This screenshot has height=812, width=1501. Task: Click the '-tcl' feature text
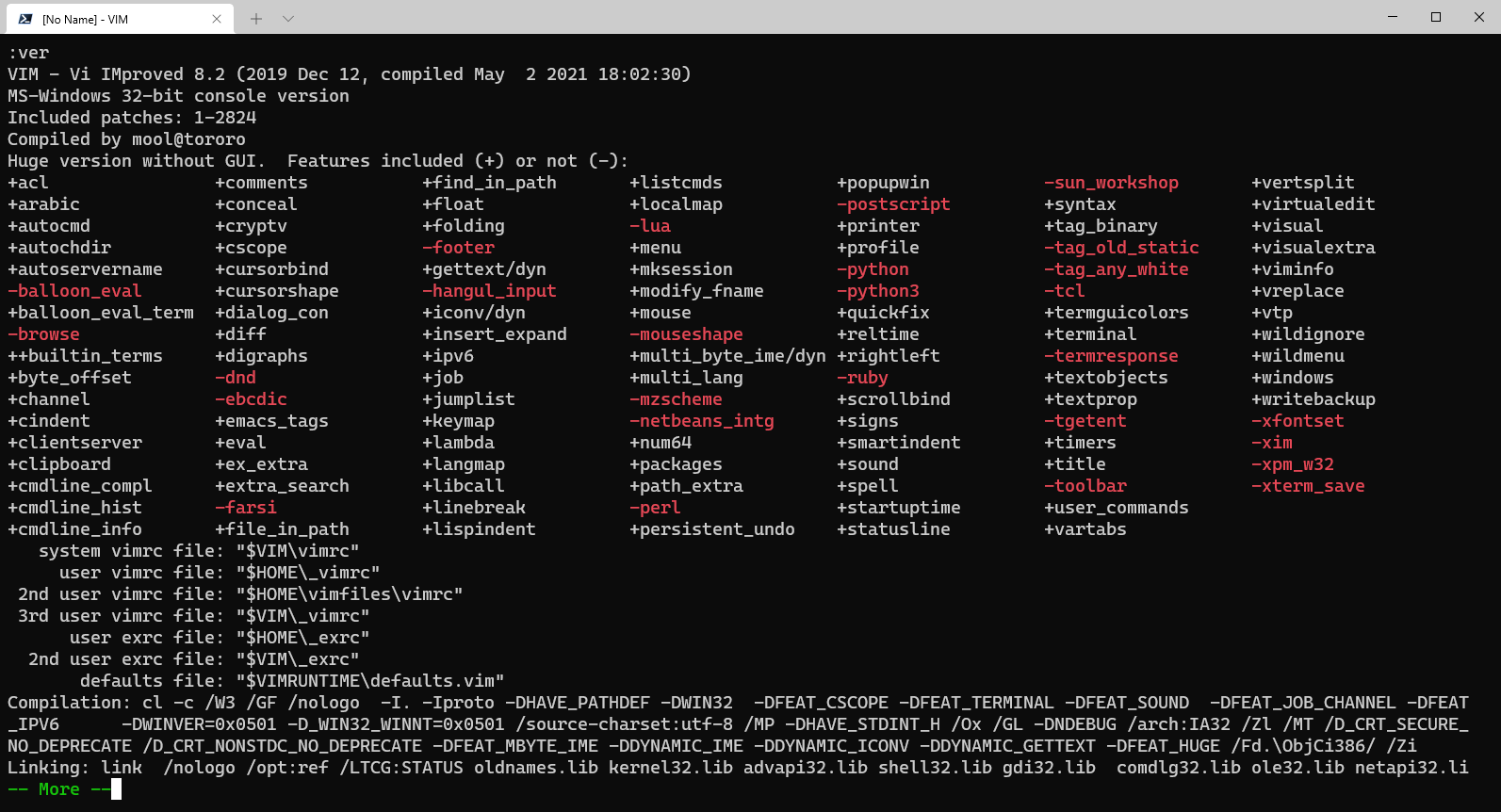click(1065, 291)
